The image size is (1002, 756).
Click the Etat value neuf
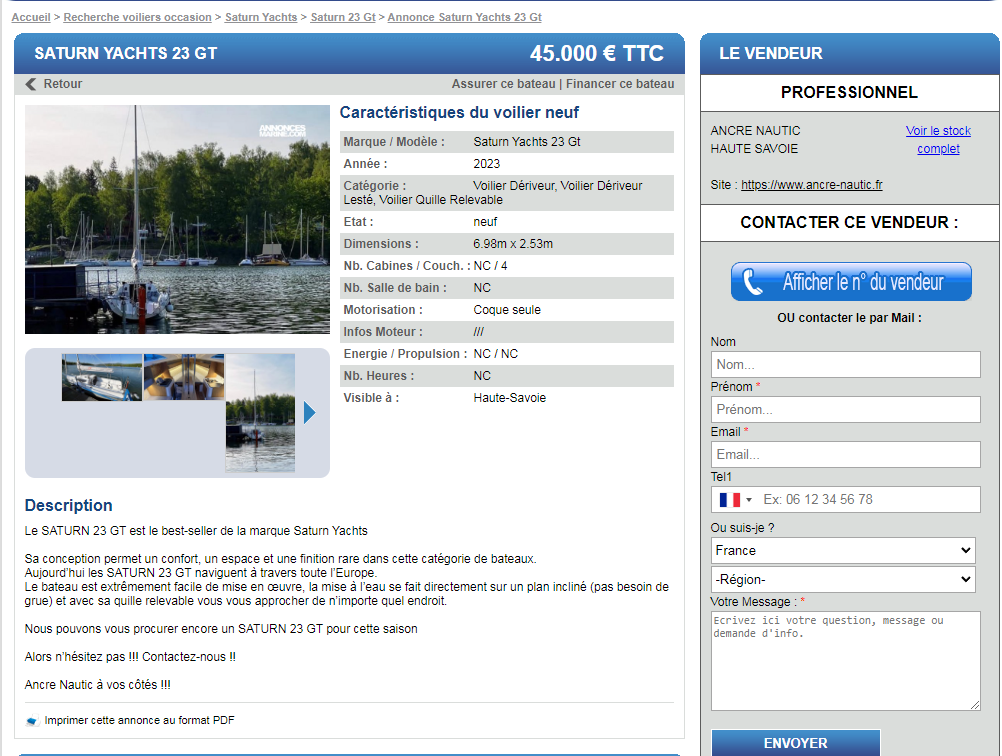click(485, 222)
